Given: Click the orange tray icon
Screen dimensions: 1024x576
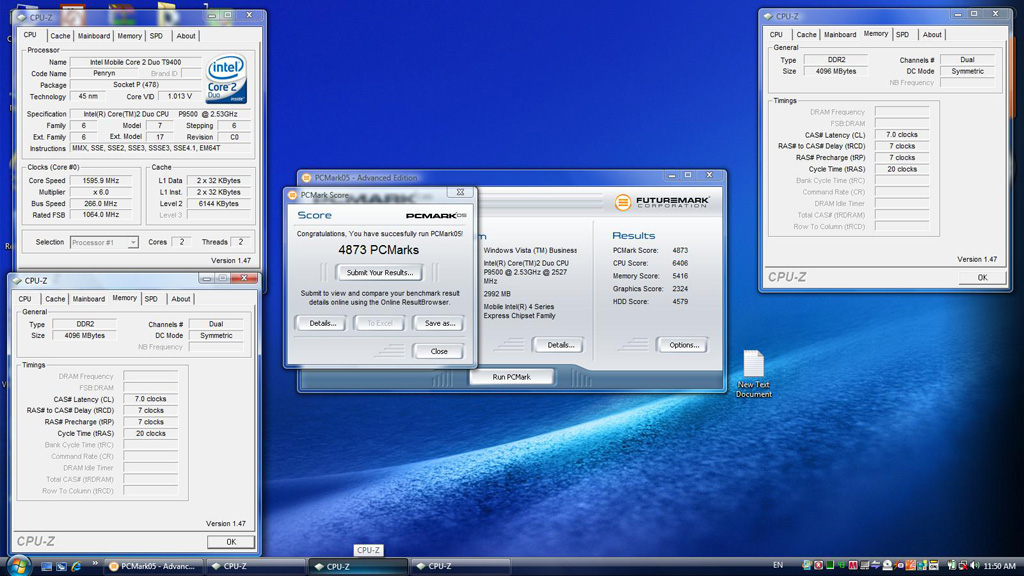Looking at the screenshot, I should pos(910,565).
